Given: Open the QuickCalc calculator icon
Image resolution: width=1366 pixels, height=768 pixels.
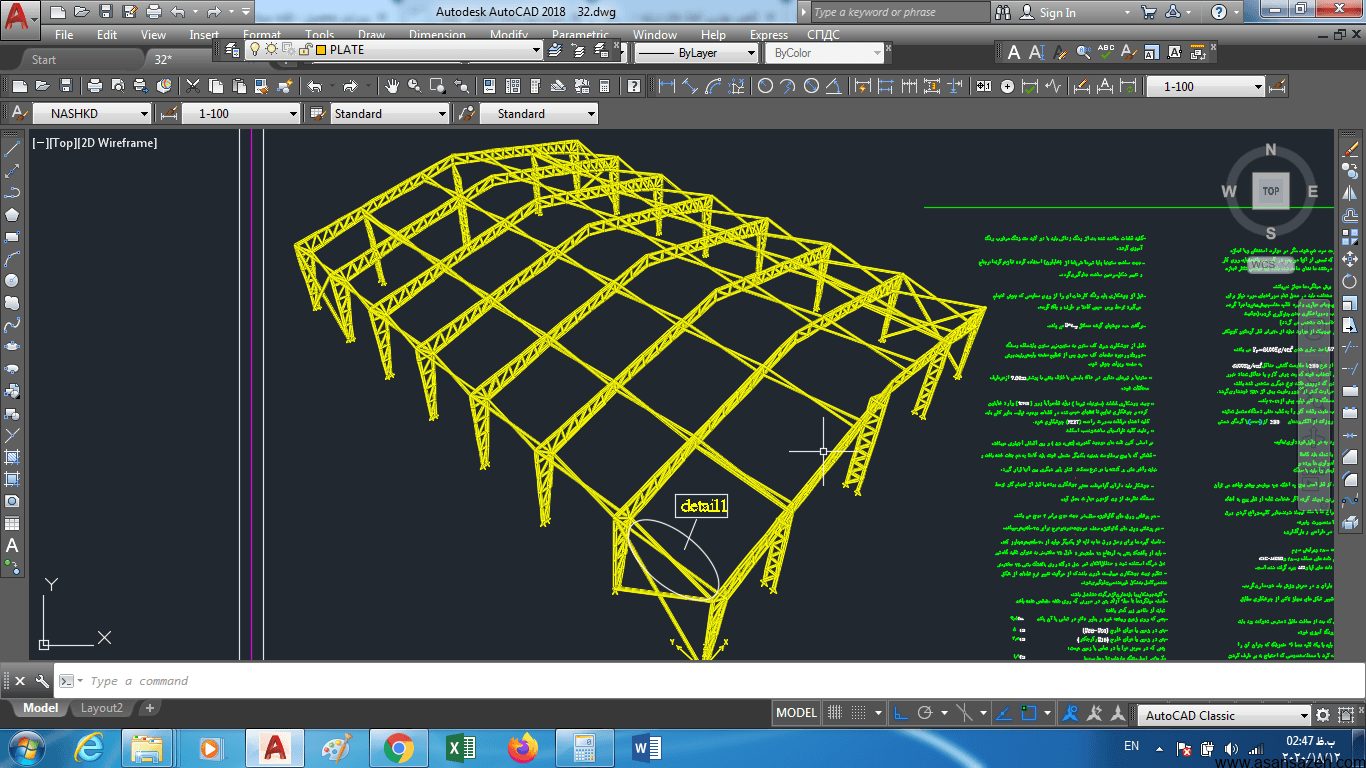Looking at the screenshot, I should click(605, 86).
